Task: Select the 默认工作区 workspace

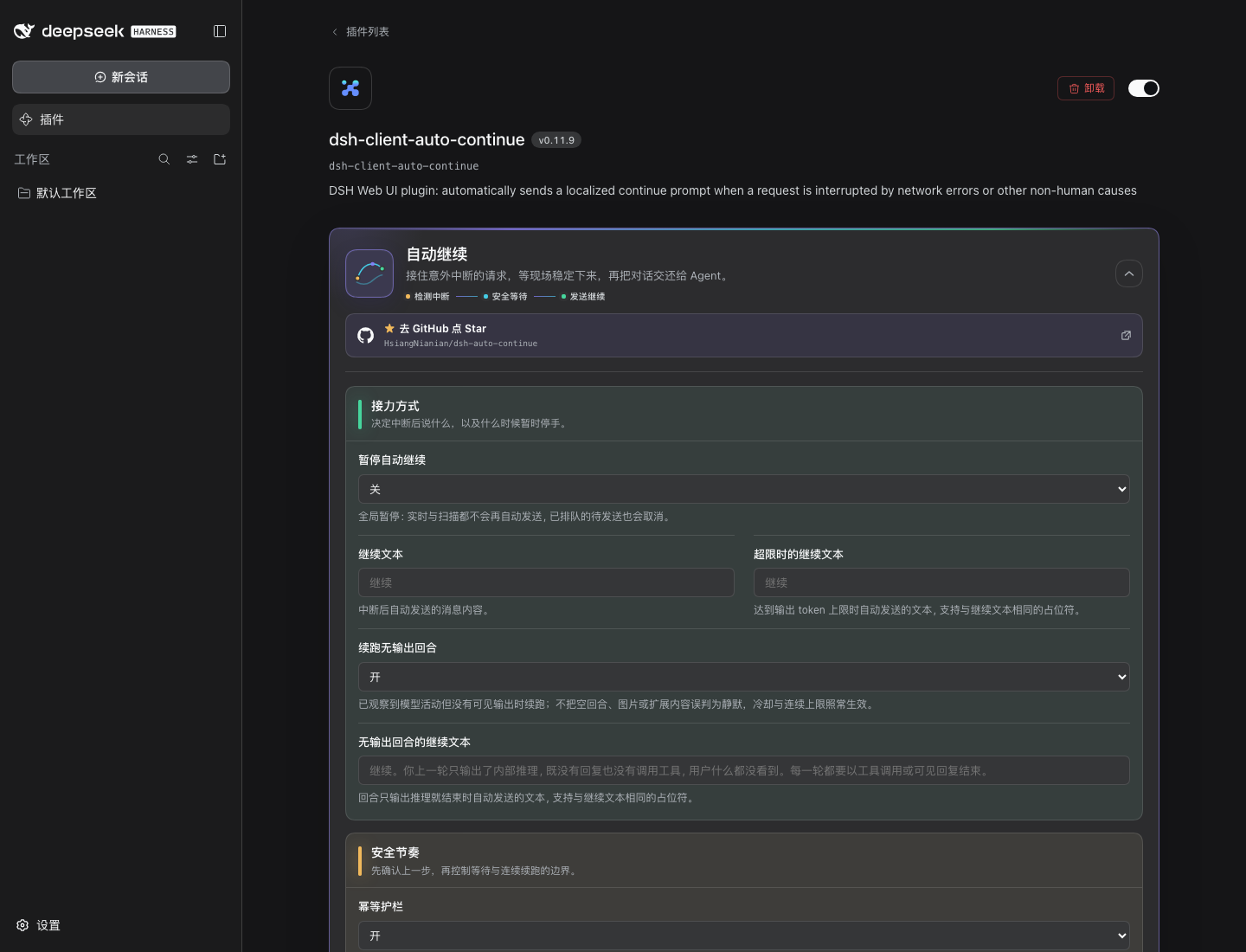Action: [x=121, y=193]
